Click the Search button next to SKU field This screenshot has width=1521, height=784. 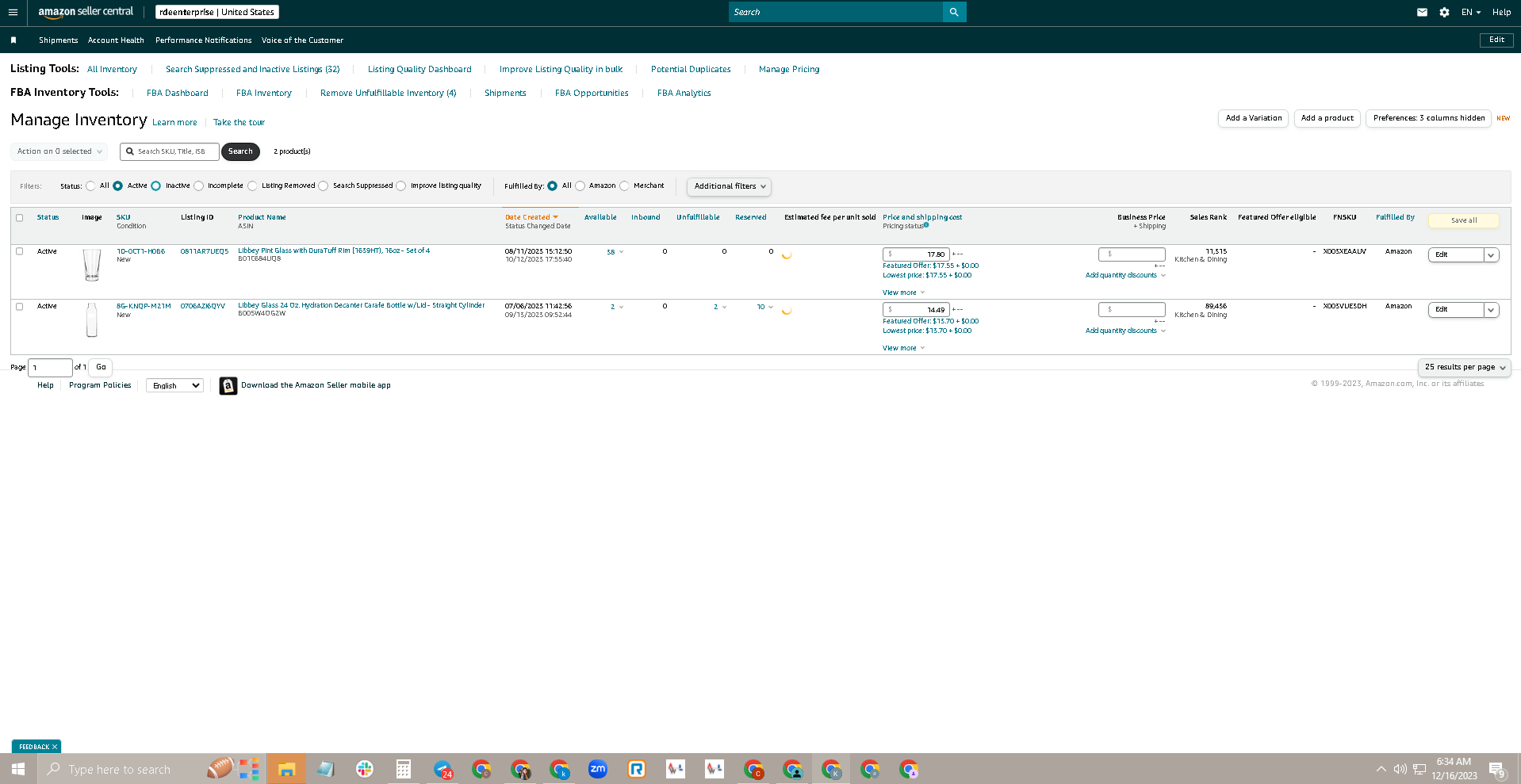[240, 151]
